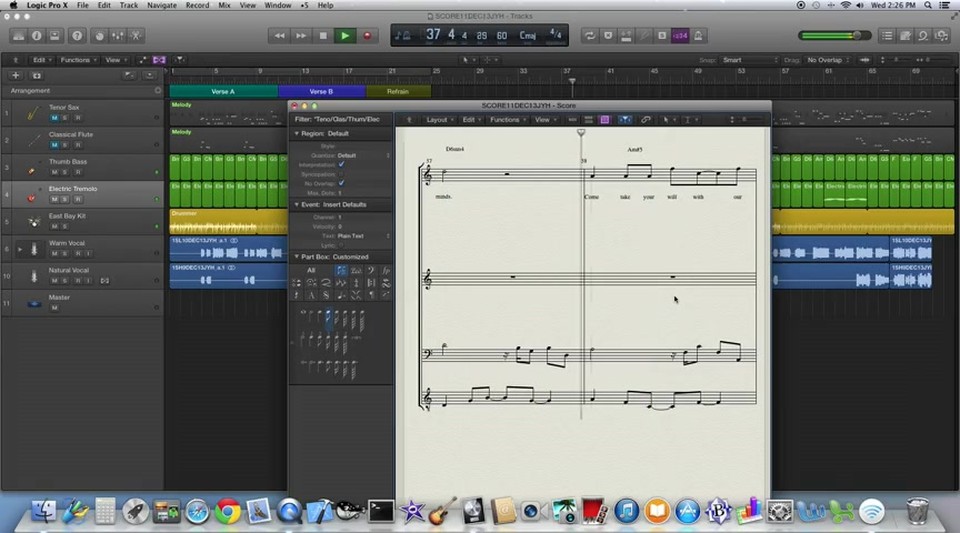Image resolution: width=960 pixels, height=533 pixels.
Task: Open the Note Pads icon
Action: point(905,35)
